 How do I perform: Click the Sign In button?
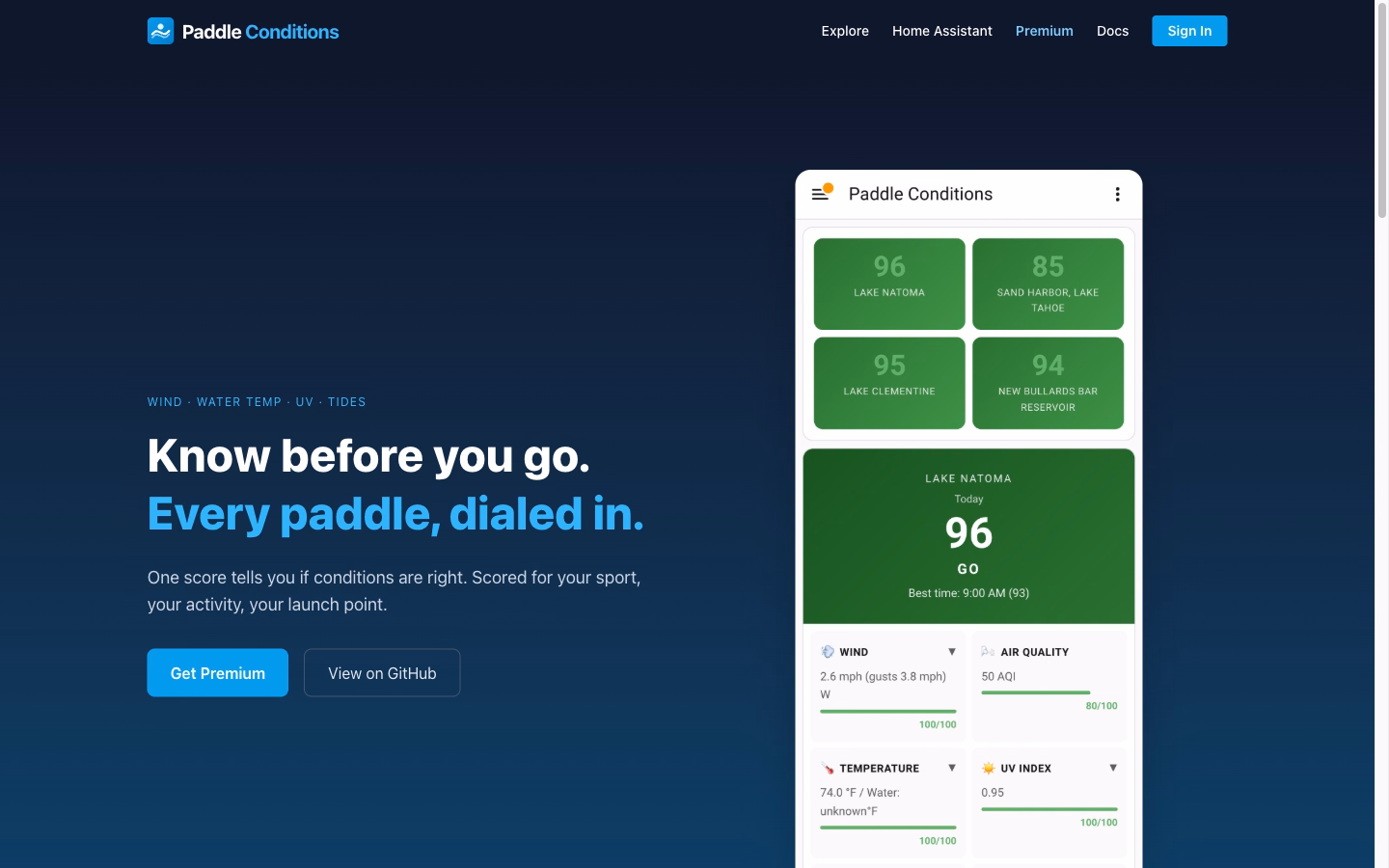point(1189,31)
